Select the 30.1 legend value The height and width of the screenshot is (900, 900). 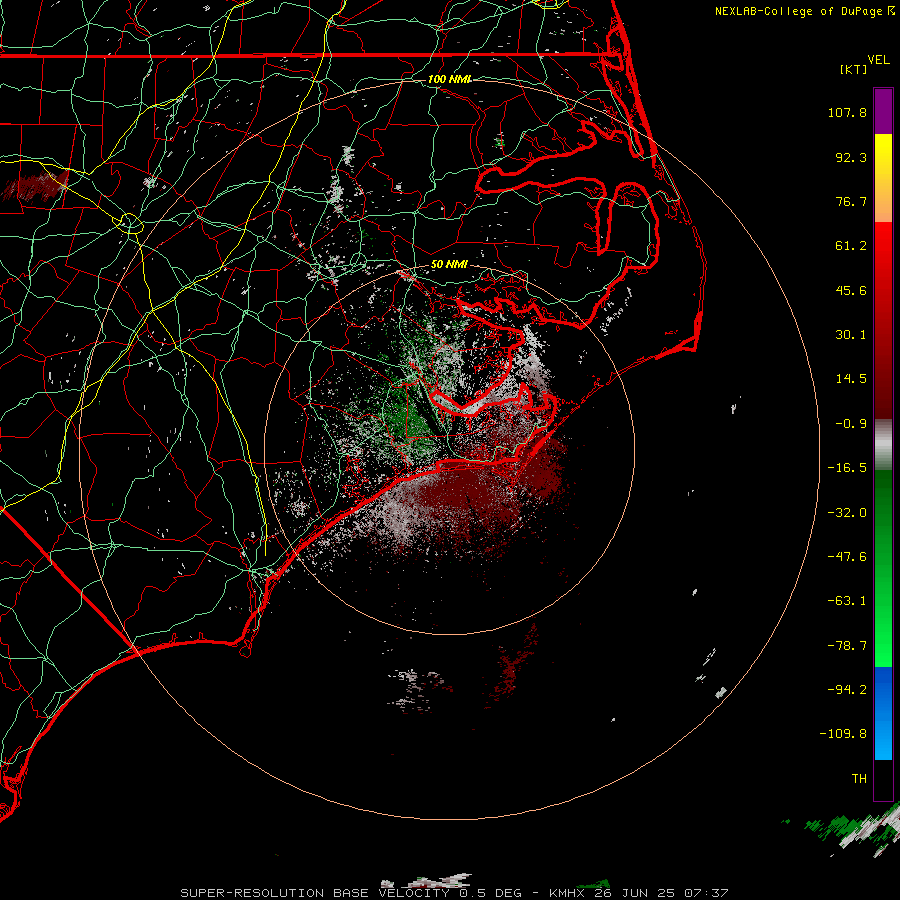tap(851, 335)
